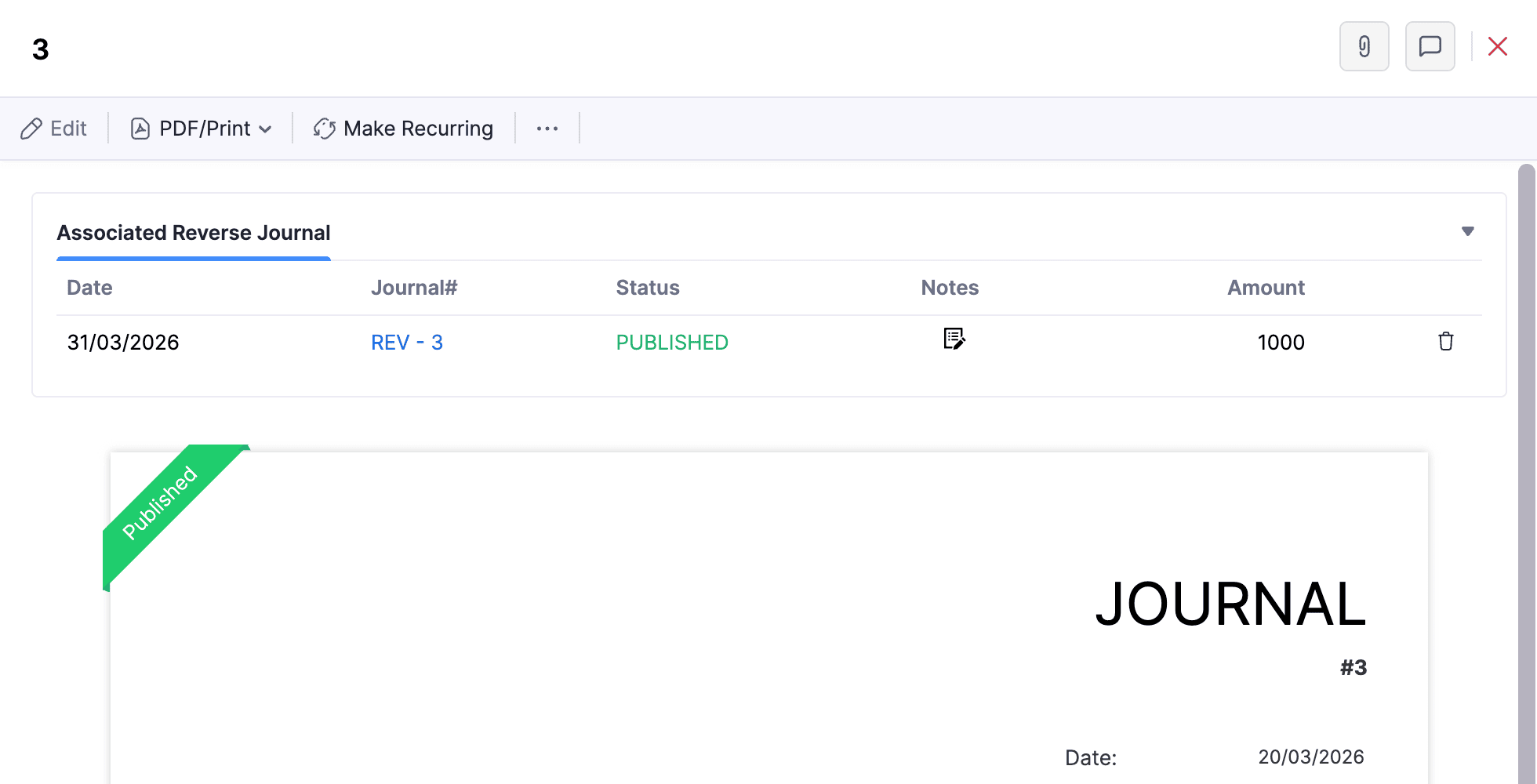This screenshot has height=784, width=1537.
Task: Click Make Recurring
Action: pos(403,129)
